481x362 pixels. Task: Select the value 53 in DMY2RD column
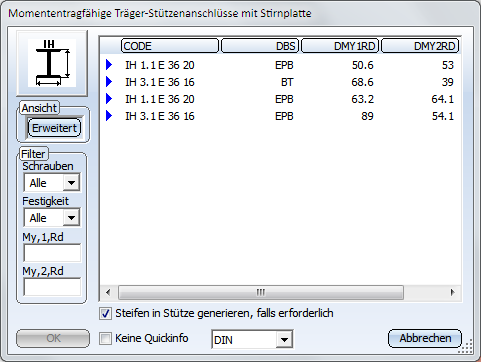pos(448,65)
